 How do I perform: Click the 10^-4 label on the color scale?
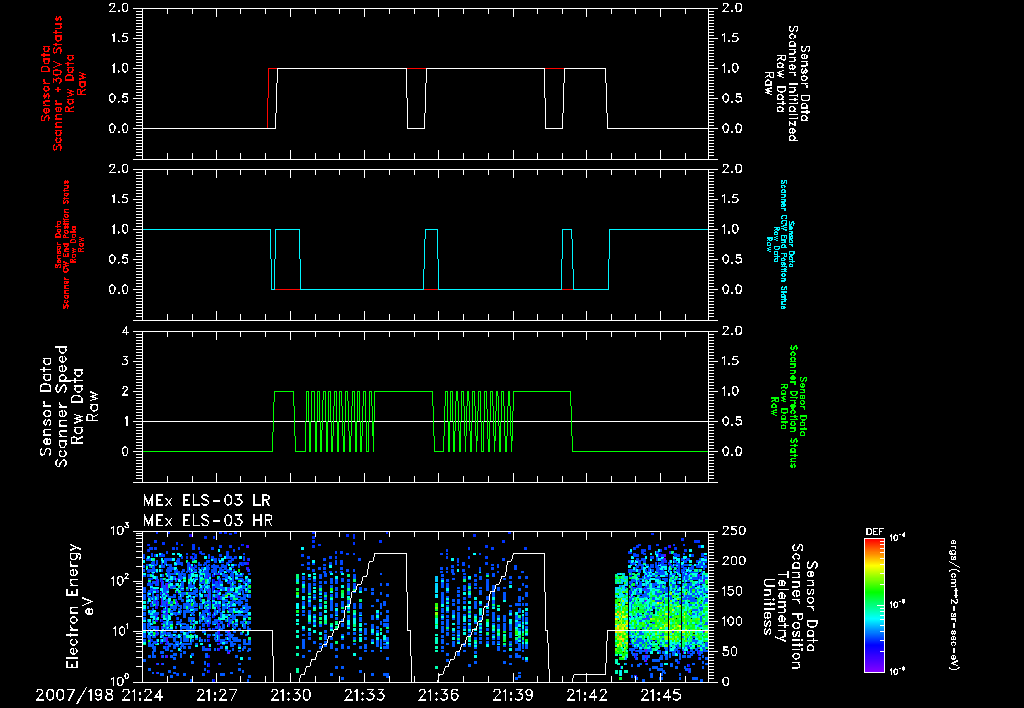pos(897,538)
